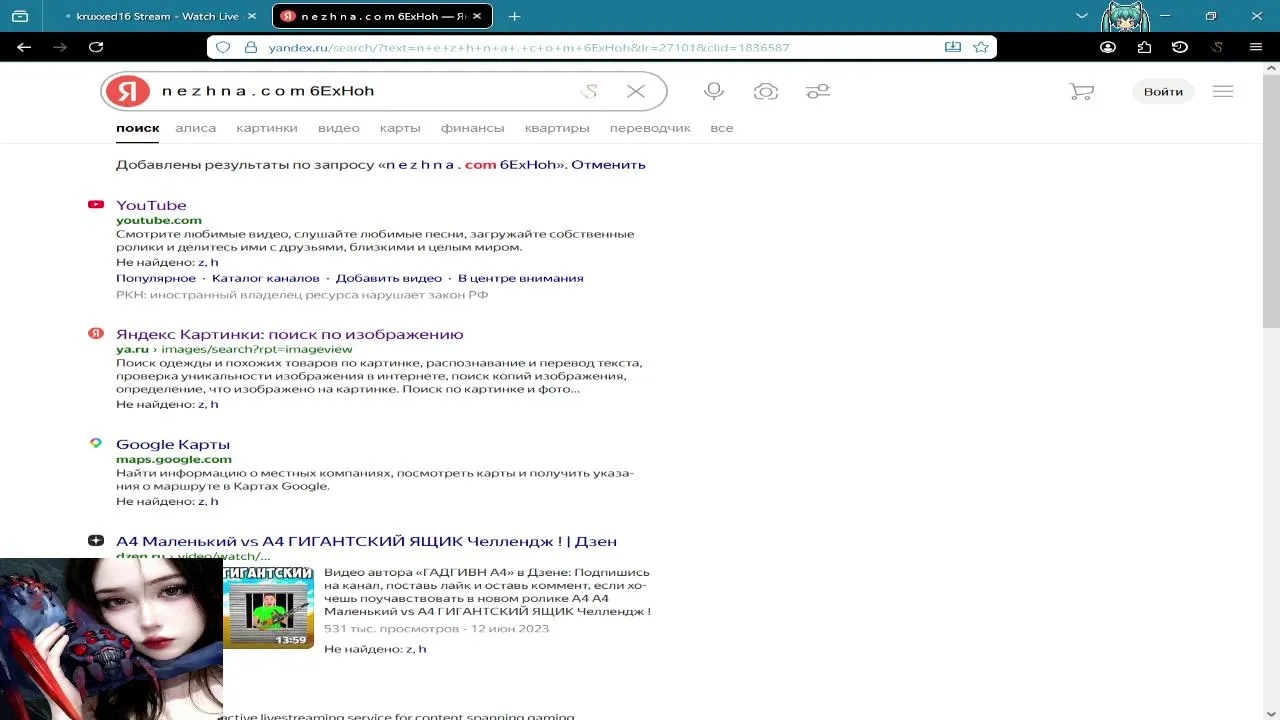This screenshot has width=1280, height=720.
Task: Click the A4 video thumbnail 13:59
Action: (x=268, y=607)
